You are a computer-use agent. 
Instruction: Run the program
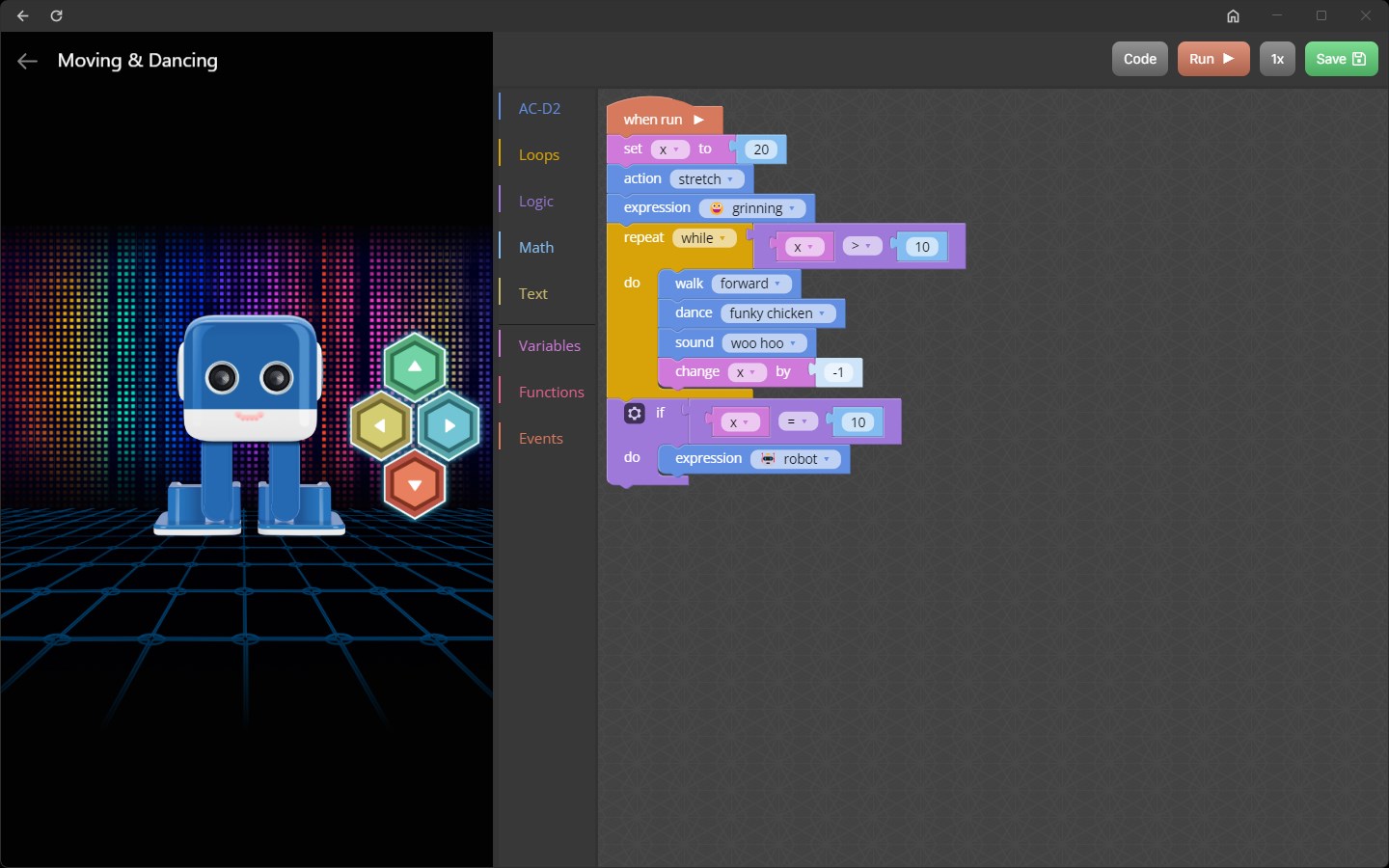(x=1212, y=59)
